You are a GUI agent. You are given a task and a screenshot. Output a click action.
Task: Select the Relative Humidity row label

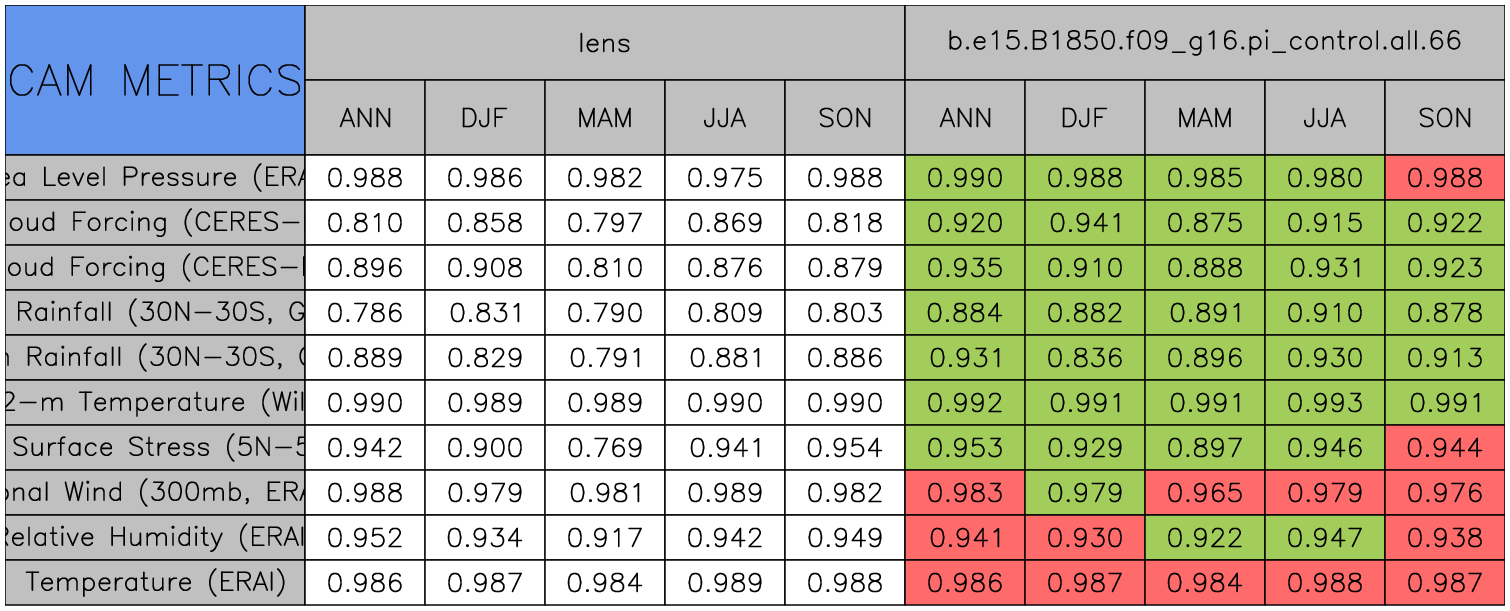155,538
